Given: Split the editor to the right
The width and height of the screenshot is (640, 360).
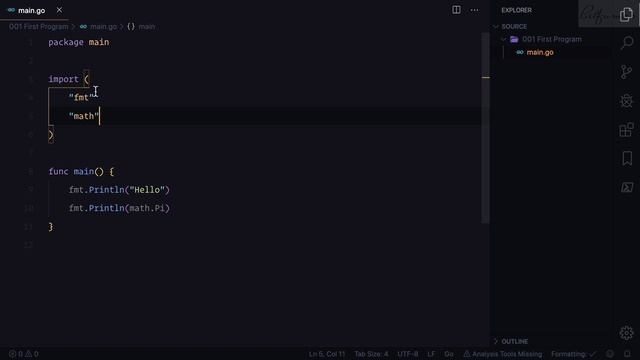Looking at the screenshot, I should coord(456,10).
